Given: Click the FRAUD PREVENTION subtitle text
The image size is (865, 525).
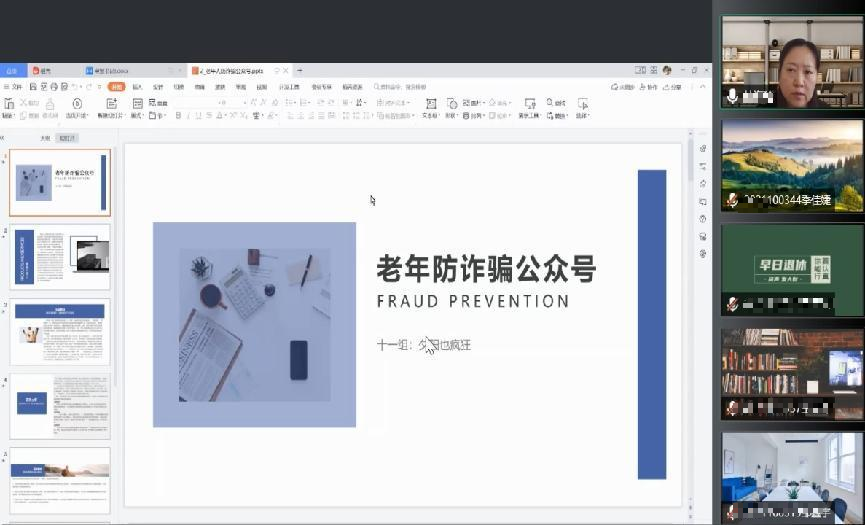Looking at the screenshot, I should point(473,301).
